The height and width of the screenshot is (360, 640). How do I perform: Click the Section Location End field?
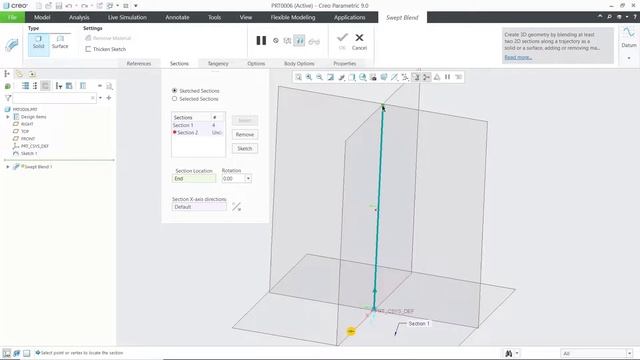point(194,179)
